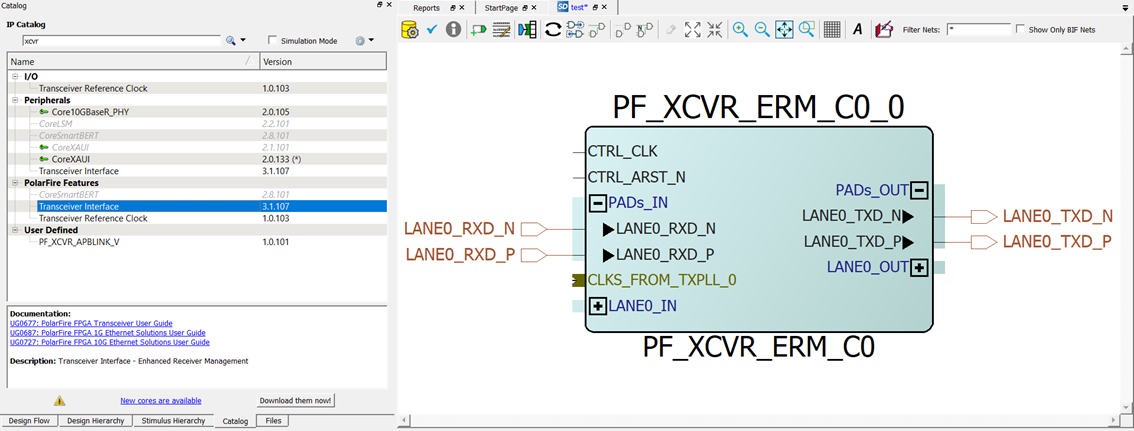The height and width of the screenshot is (431, 1134).
Task: Open the Reports tab
Action: click(426, 7)
